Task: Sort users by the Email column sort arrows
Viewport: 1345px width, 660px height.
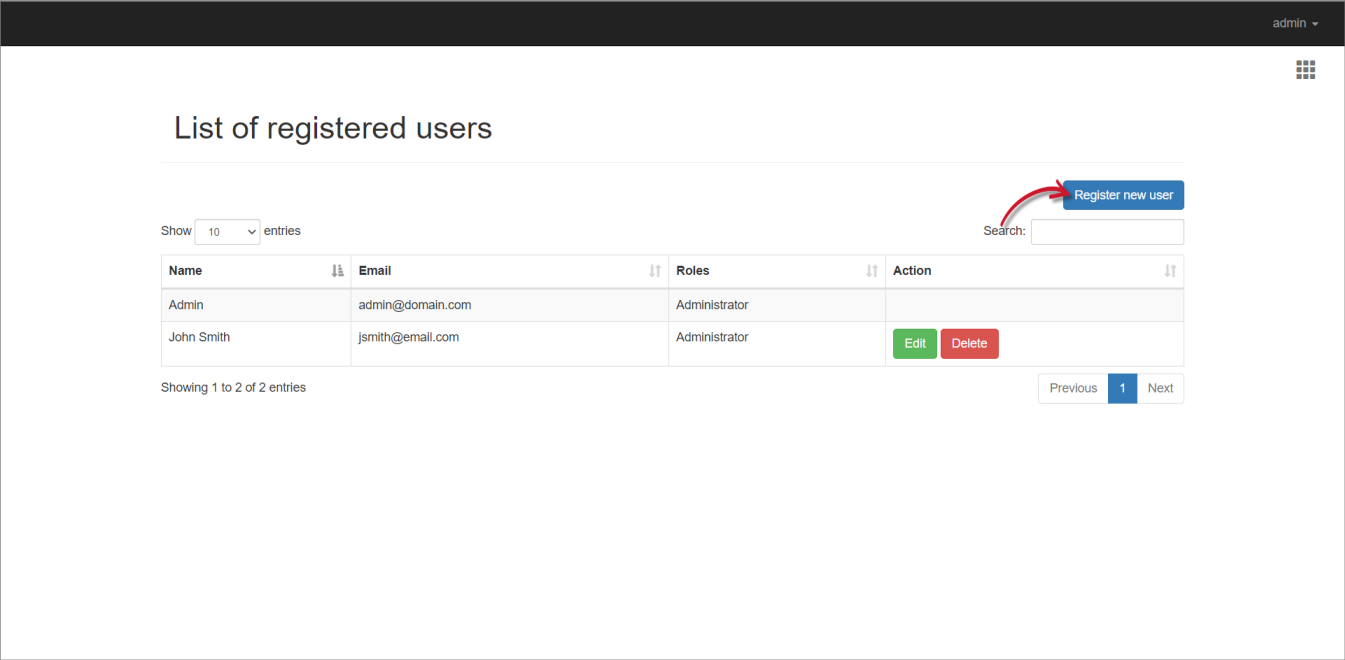Action: 655,271
